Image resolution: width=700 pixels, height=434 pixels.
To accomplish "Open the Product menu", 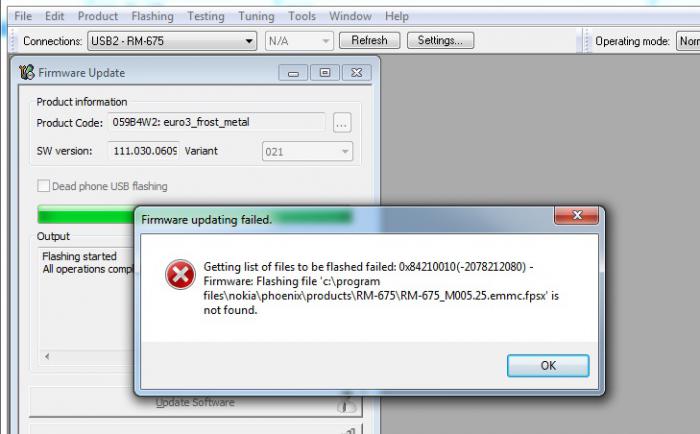I will pyautogui.click(x=98, y=16).
